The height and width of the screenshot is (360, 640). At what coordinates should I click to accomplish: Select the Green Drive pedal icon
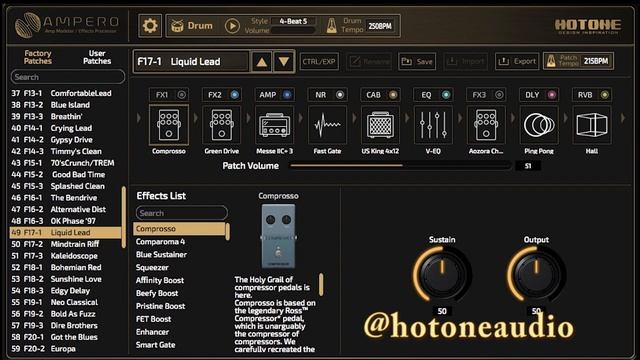222,125
